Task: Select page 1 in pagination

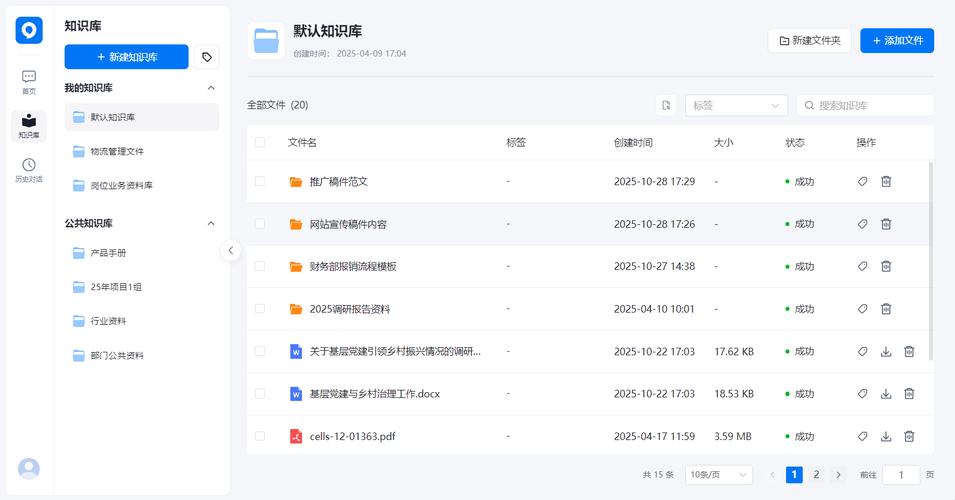Action: (x=794, y=474)
